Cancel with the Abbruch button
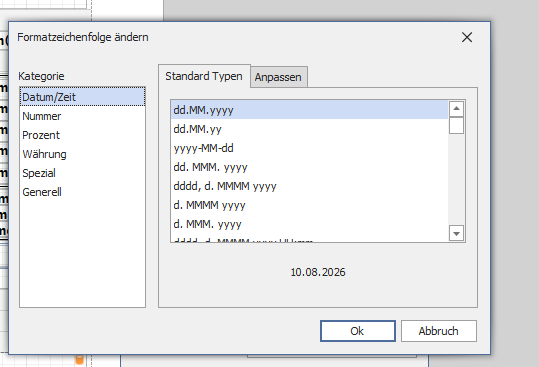Viewport: 539px width, 367px height. coord(439,331)
